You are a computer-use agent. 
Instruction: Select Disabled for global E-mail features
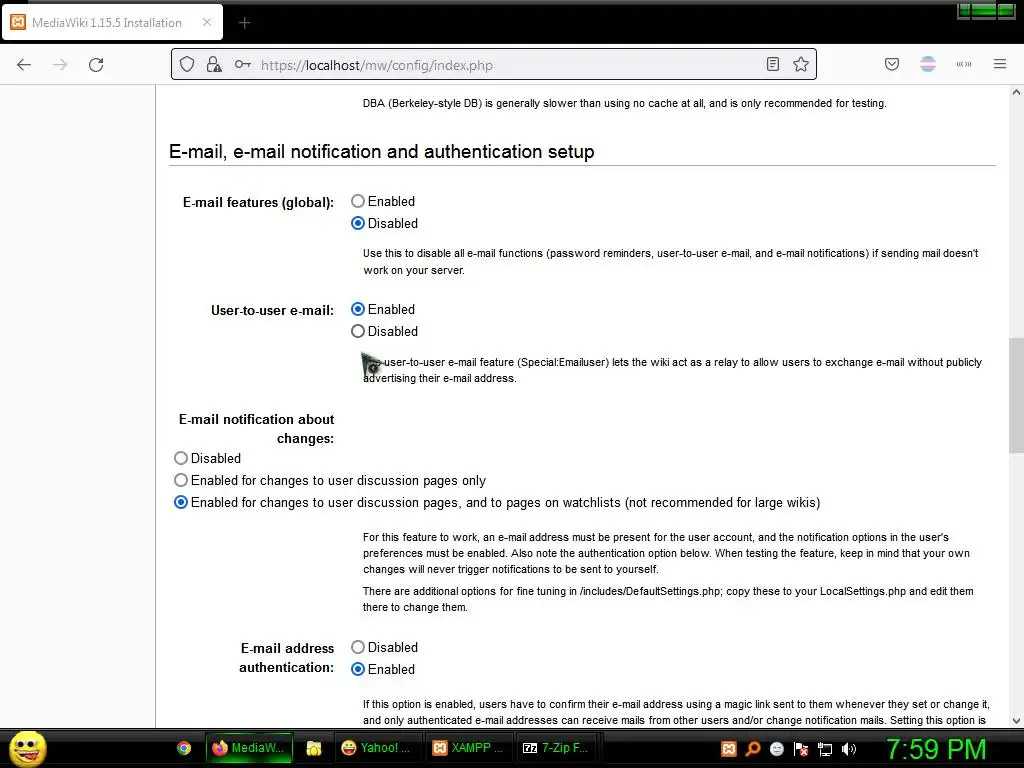358,223
